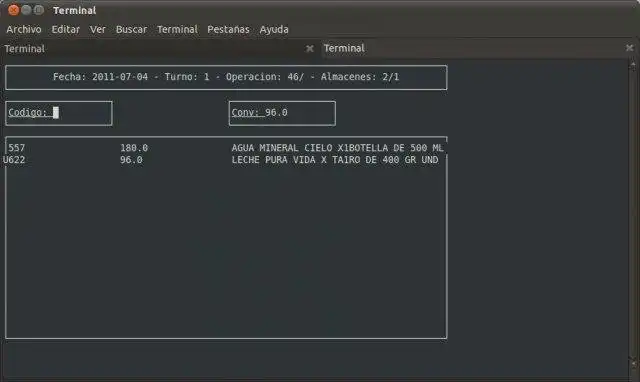640x382 pixels.
Task: Close the first Terminal tab
Action: 310,49
